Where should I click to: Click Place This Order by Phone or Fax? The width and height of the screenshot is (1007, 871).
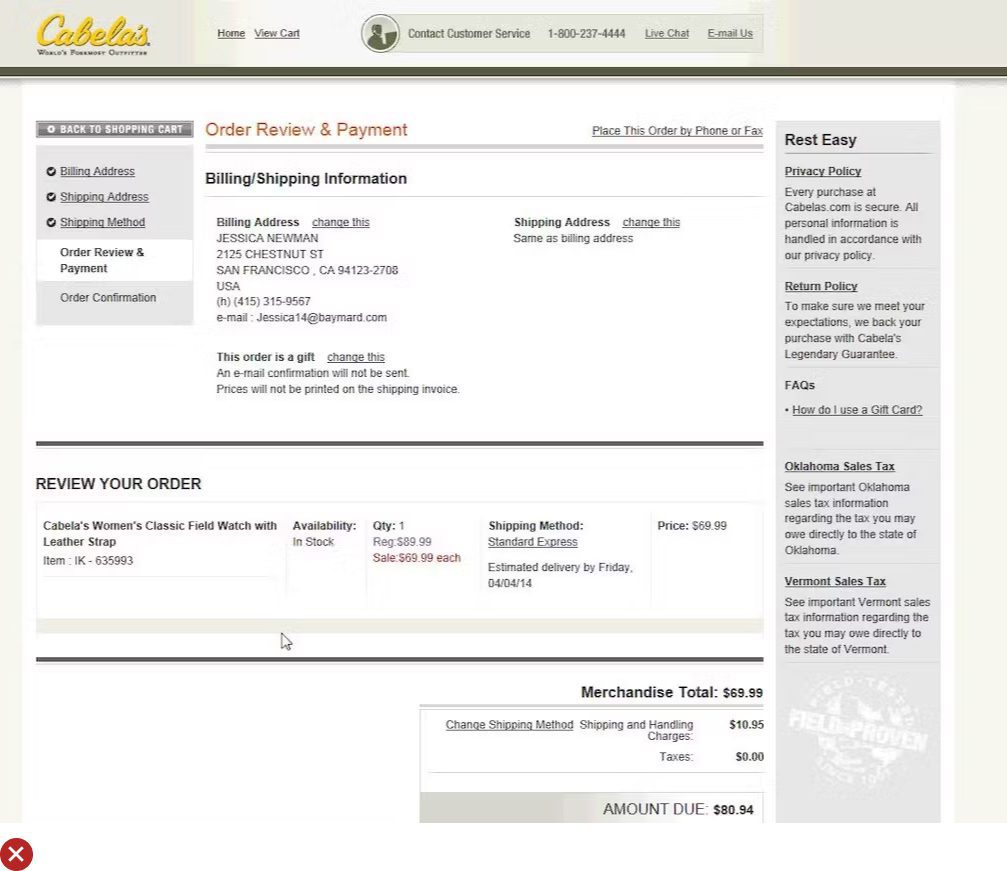677,131
